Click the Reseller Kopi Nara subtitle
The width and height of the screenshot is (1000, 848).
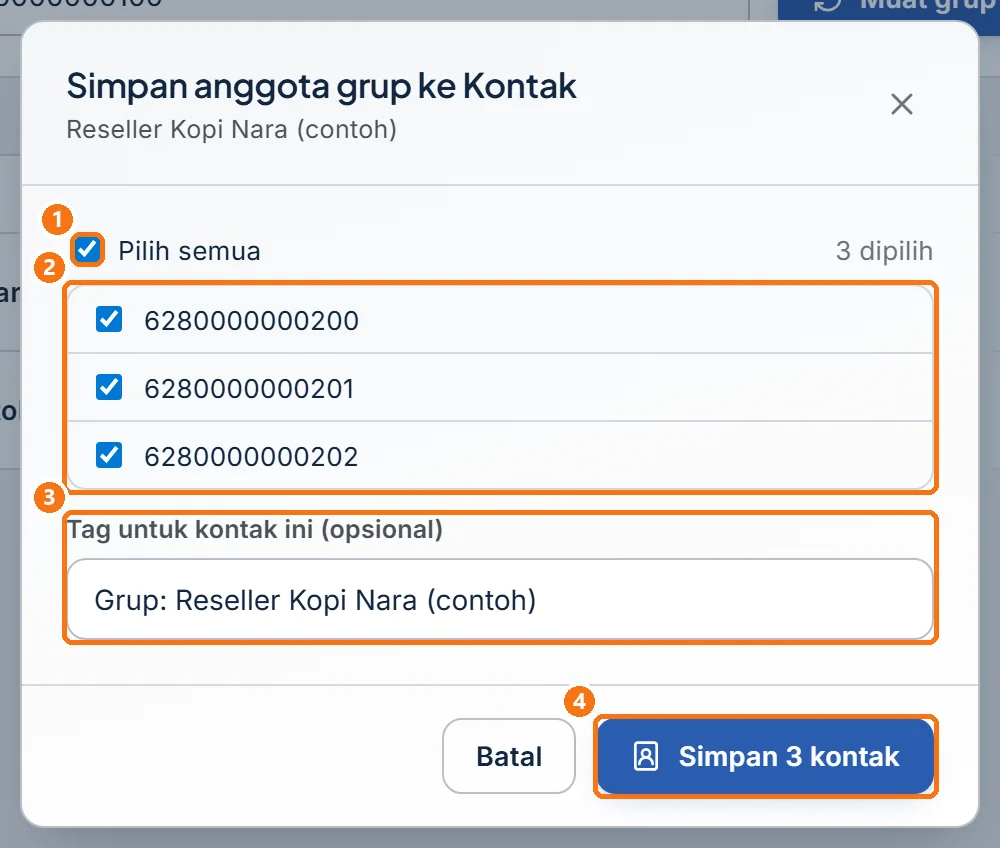pos(232,130)
